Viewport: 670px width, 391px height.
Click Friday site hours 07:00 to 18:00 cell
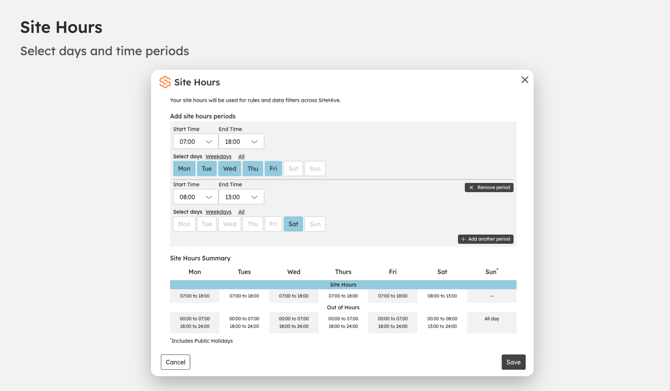393,296
